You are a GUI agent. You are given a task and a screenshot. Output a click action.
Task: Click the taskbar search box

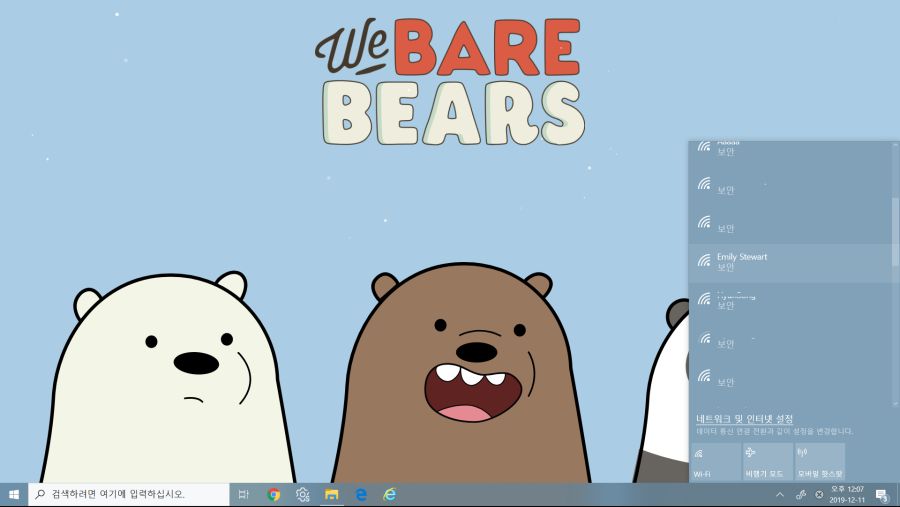coord(129,494)
